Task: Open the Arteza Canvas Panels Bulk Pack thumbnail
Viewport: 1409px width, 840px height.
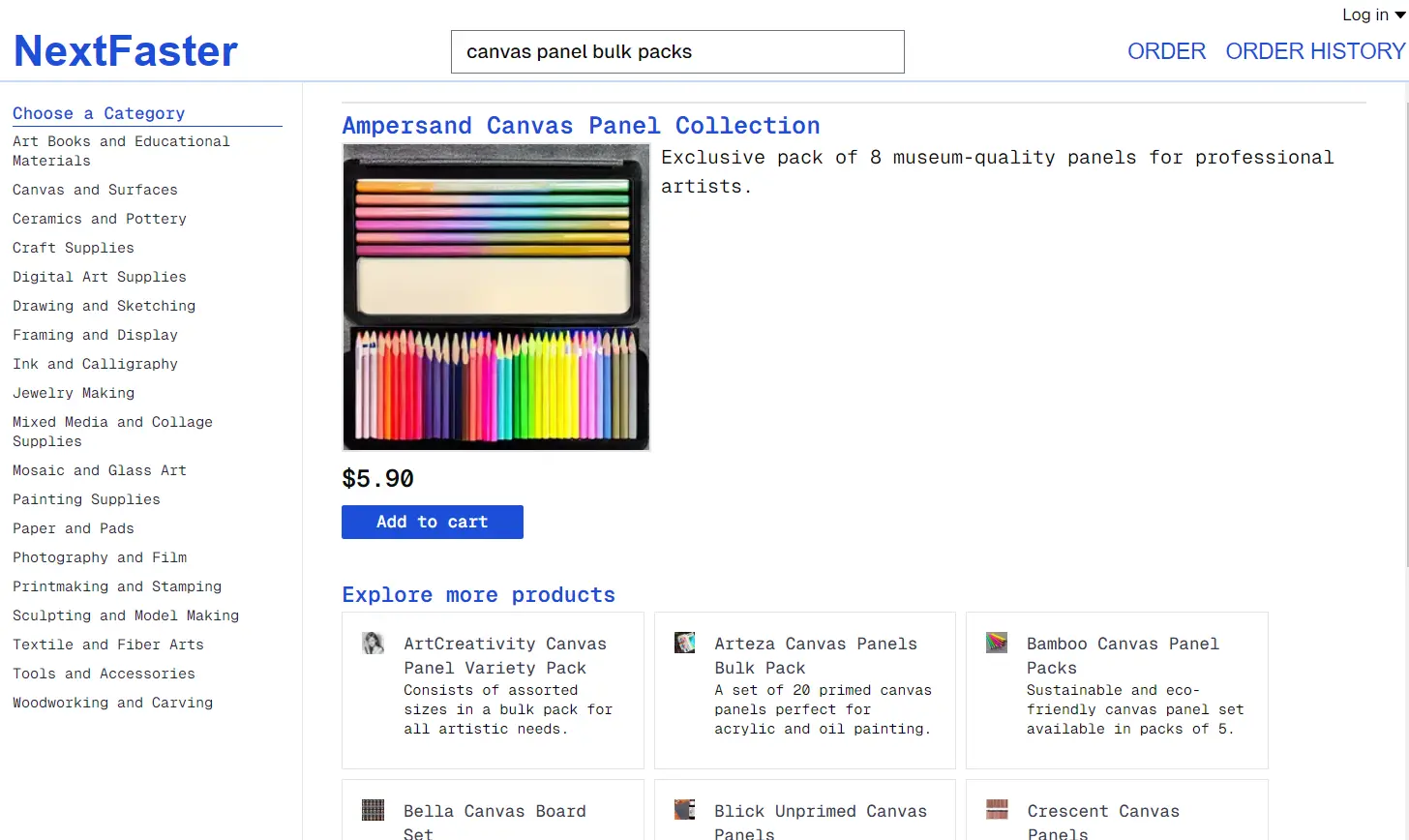Action: coord(685,642)
